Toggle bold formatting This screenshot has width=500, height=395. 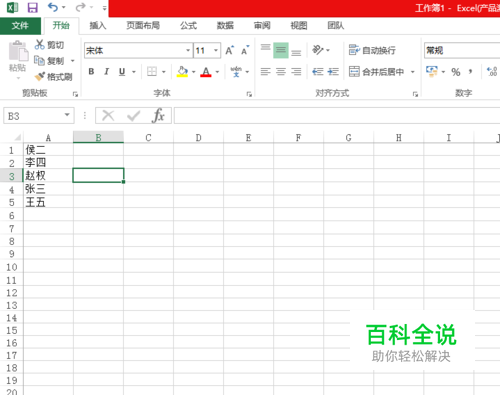click(x=91, y=72)
